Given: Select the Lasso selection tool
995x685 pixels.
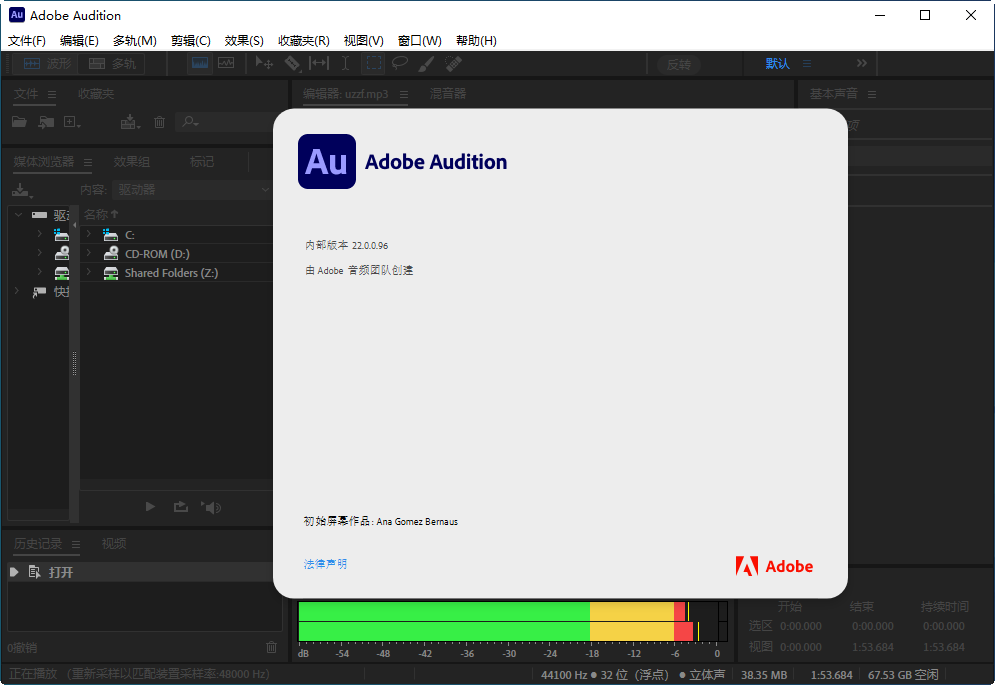Looking at the screenshot, I should coord(400,62).
